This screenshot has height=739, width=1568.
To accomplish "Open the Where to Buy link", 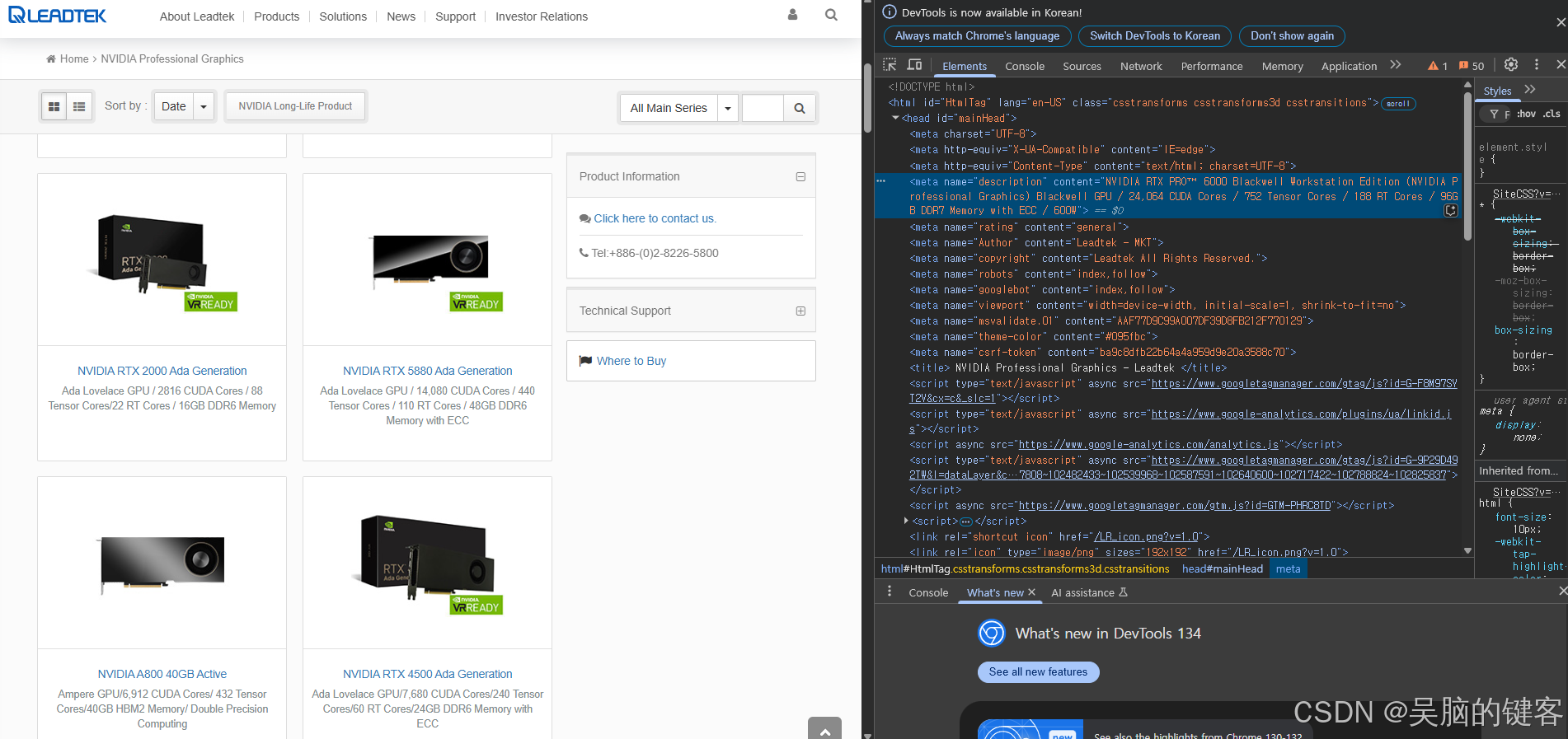I will click(631, 361).
